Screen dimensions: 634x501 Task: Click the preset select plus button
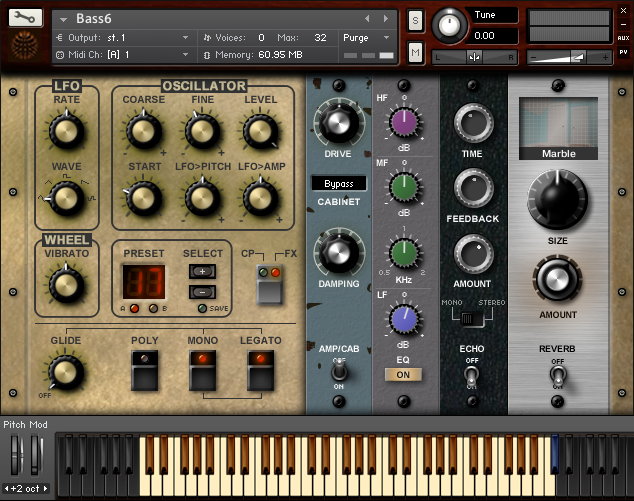point(202,271)
